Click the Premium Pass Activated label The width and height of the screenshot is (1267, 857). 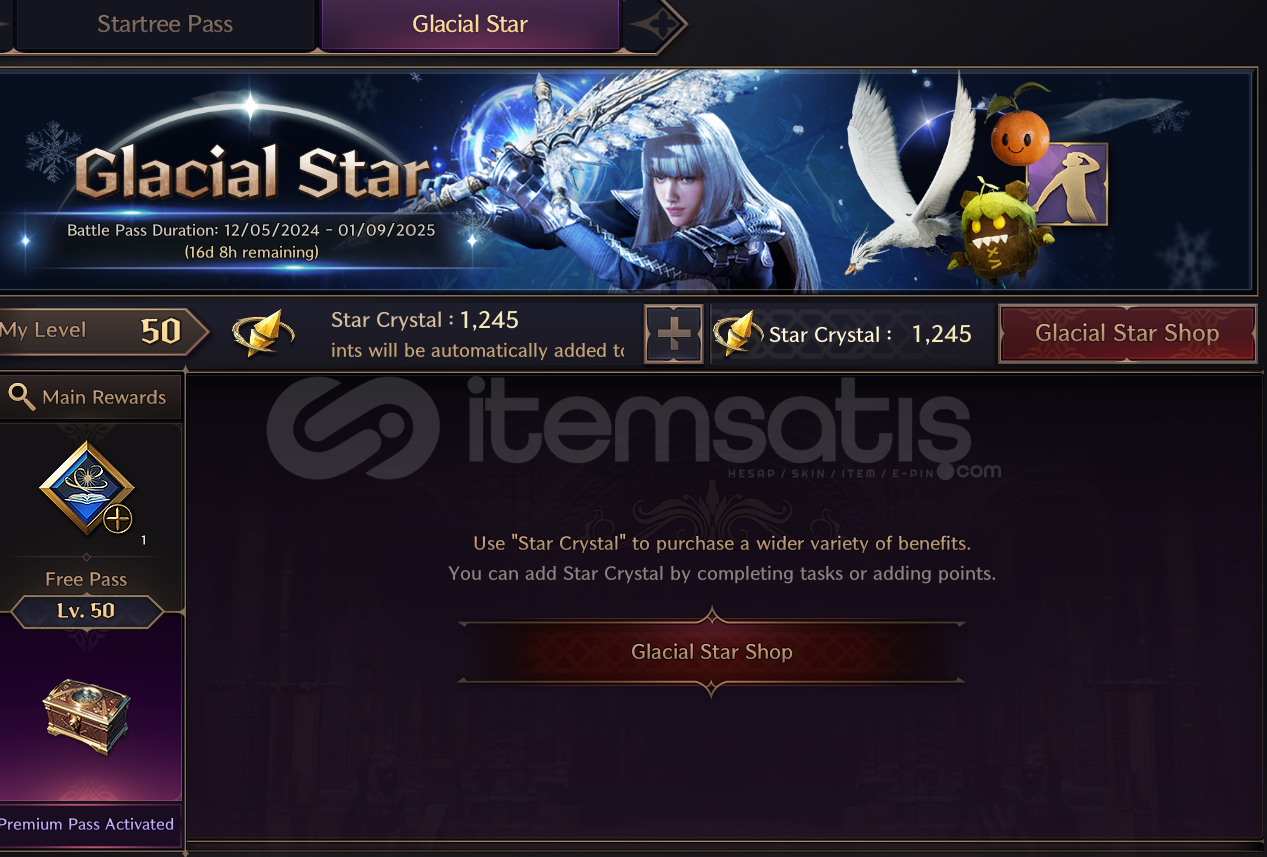88,824
